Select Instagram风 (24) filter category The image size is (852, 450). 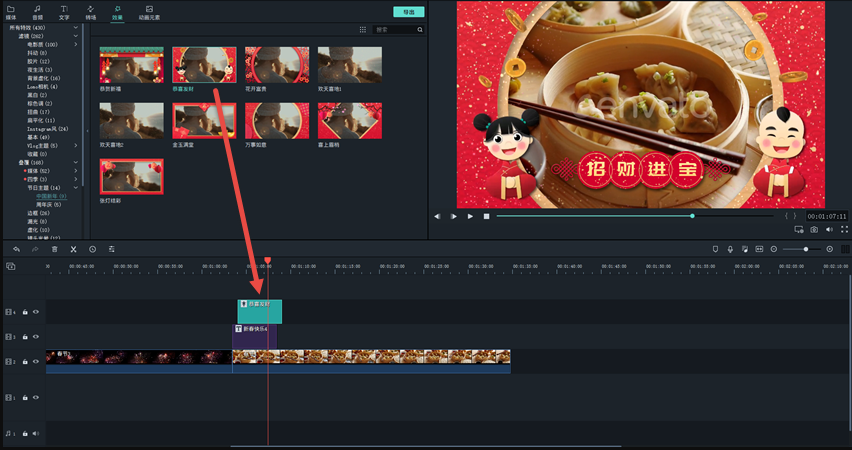point(48,129)
